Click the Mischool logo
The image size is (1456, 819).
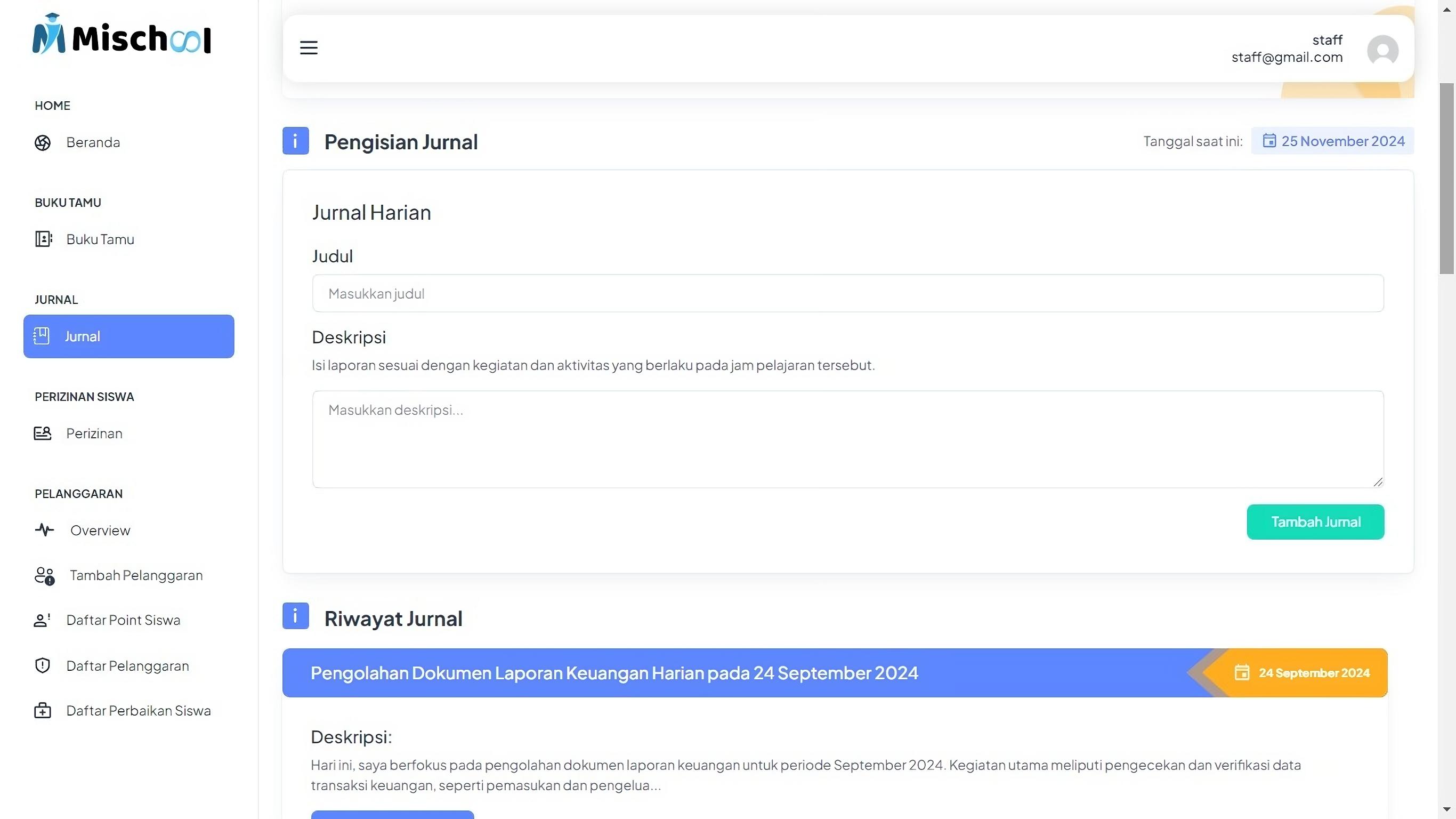point(122,36)
